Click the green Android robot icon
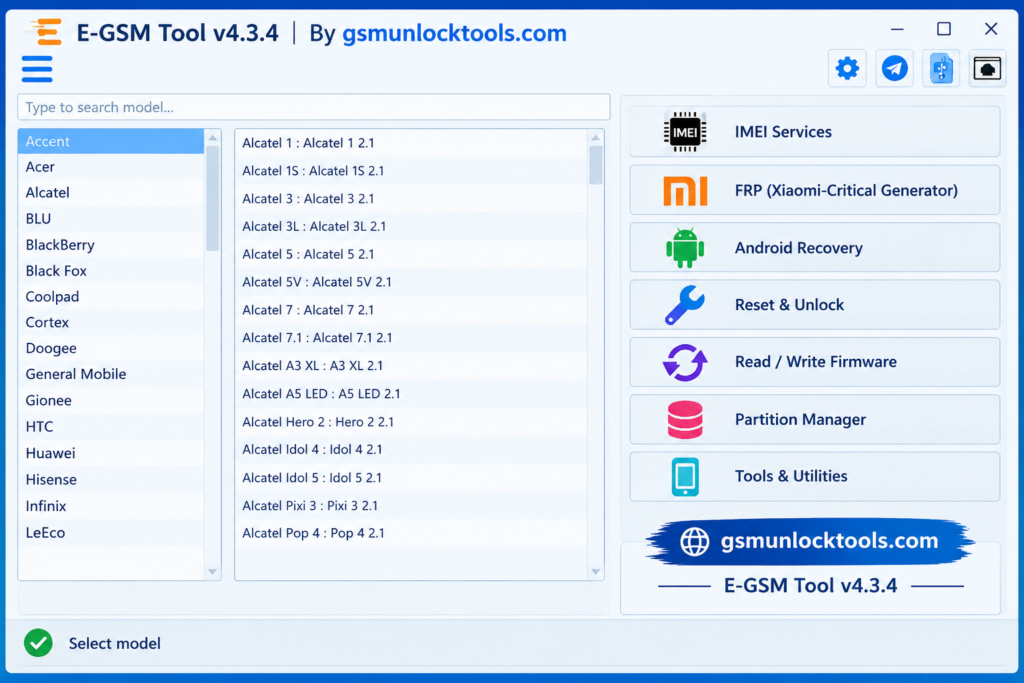Viewport: 1024px width, 683px height. pyautogui.click(x=684, y=247)
